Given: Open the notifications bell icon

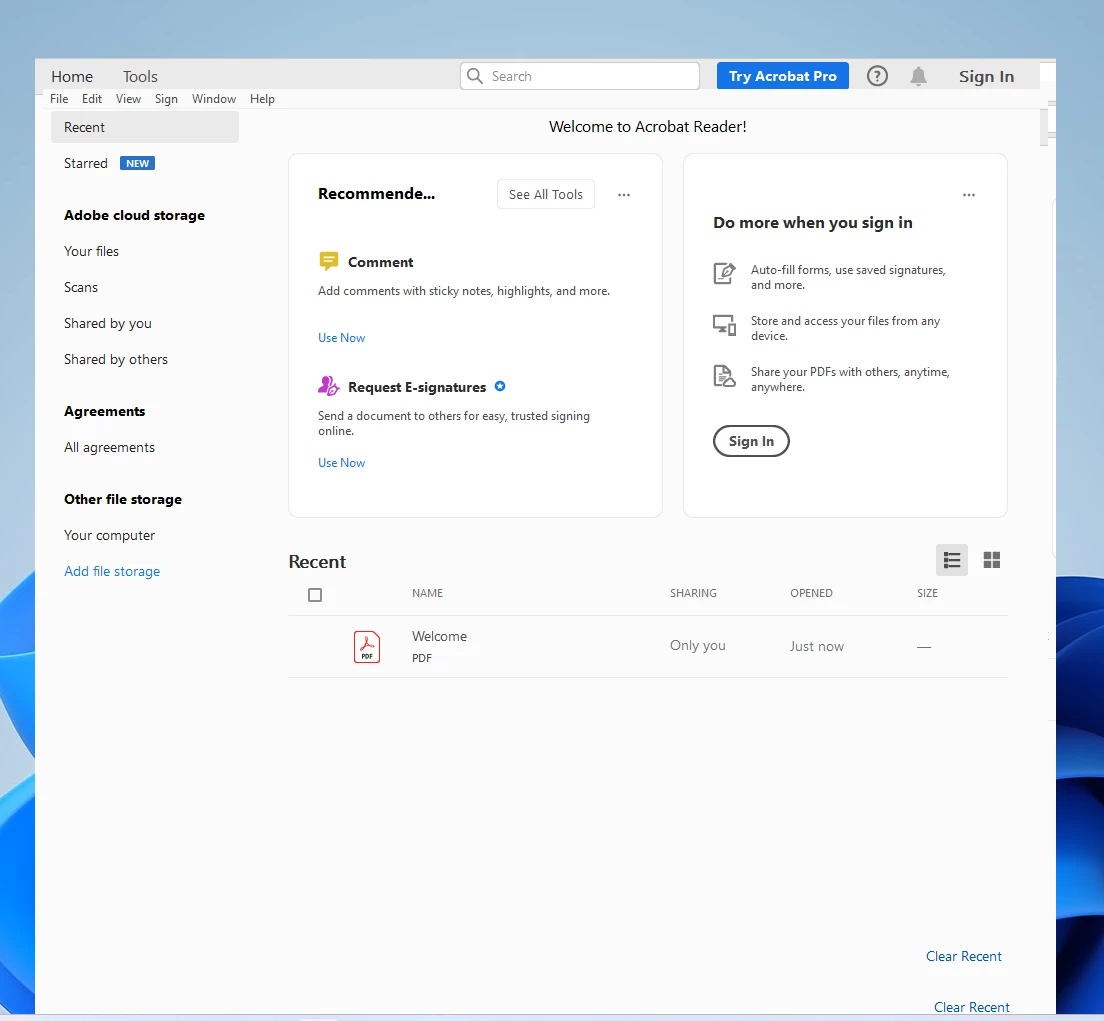Looking at the screenshot, I should (x=918, y=76).
